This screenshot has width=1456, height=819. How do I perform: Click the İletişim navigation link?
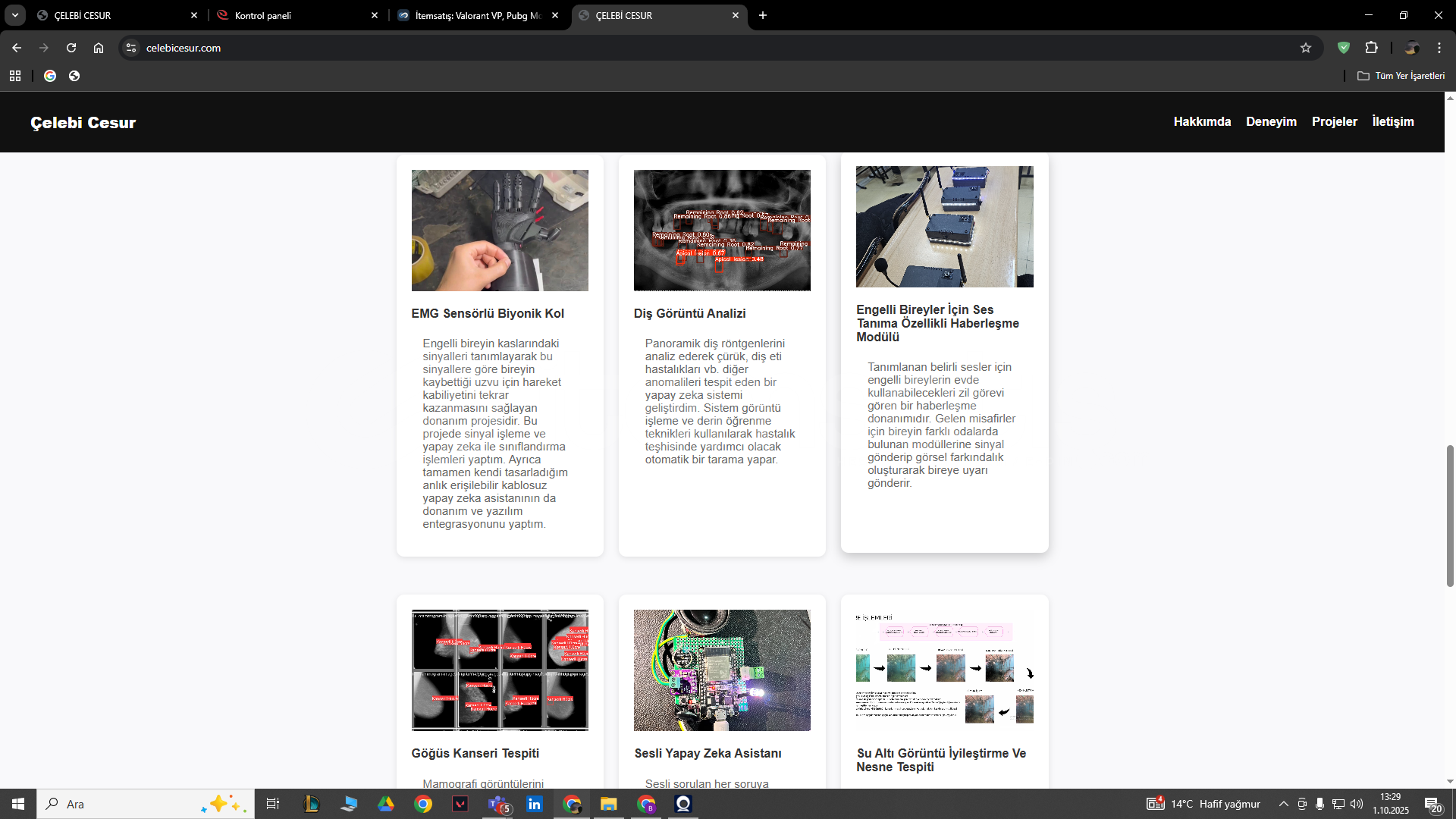(1392, 121)
